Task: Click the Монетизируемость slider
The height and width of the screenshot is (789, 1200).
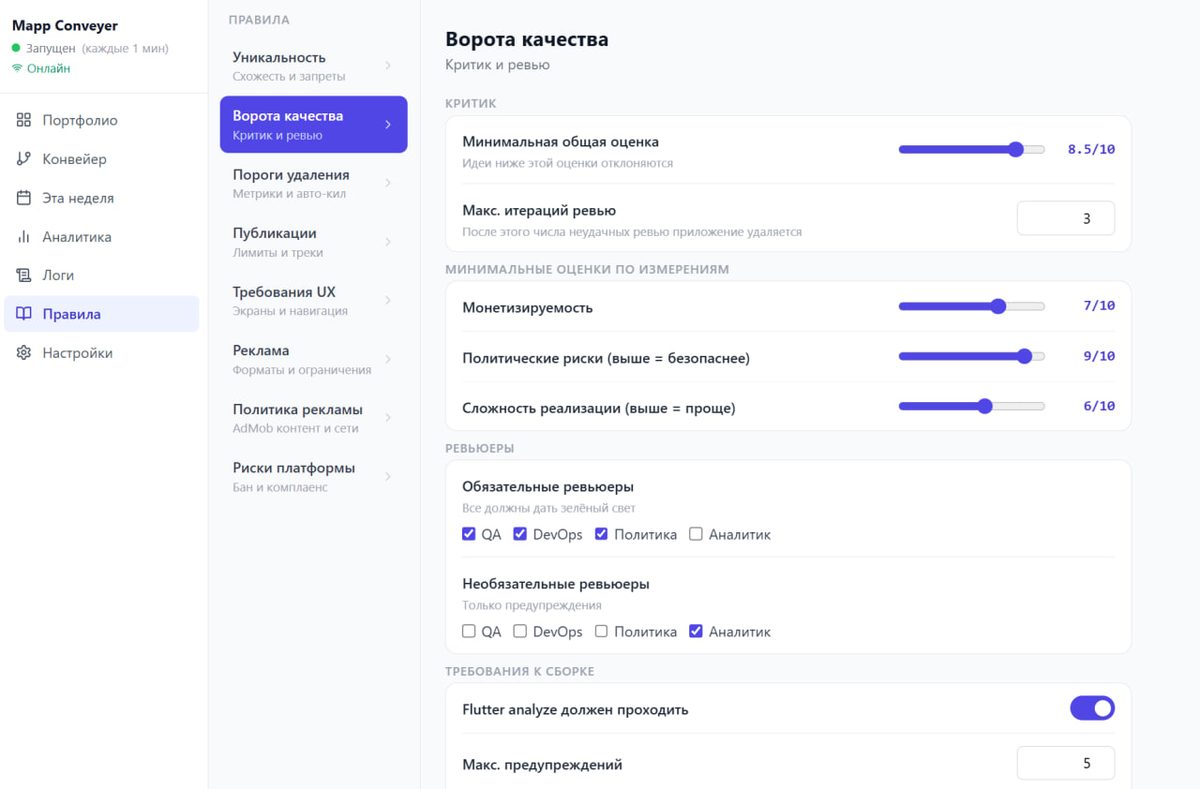Action: (971, 306)
